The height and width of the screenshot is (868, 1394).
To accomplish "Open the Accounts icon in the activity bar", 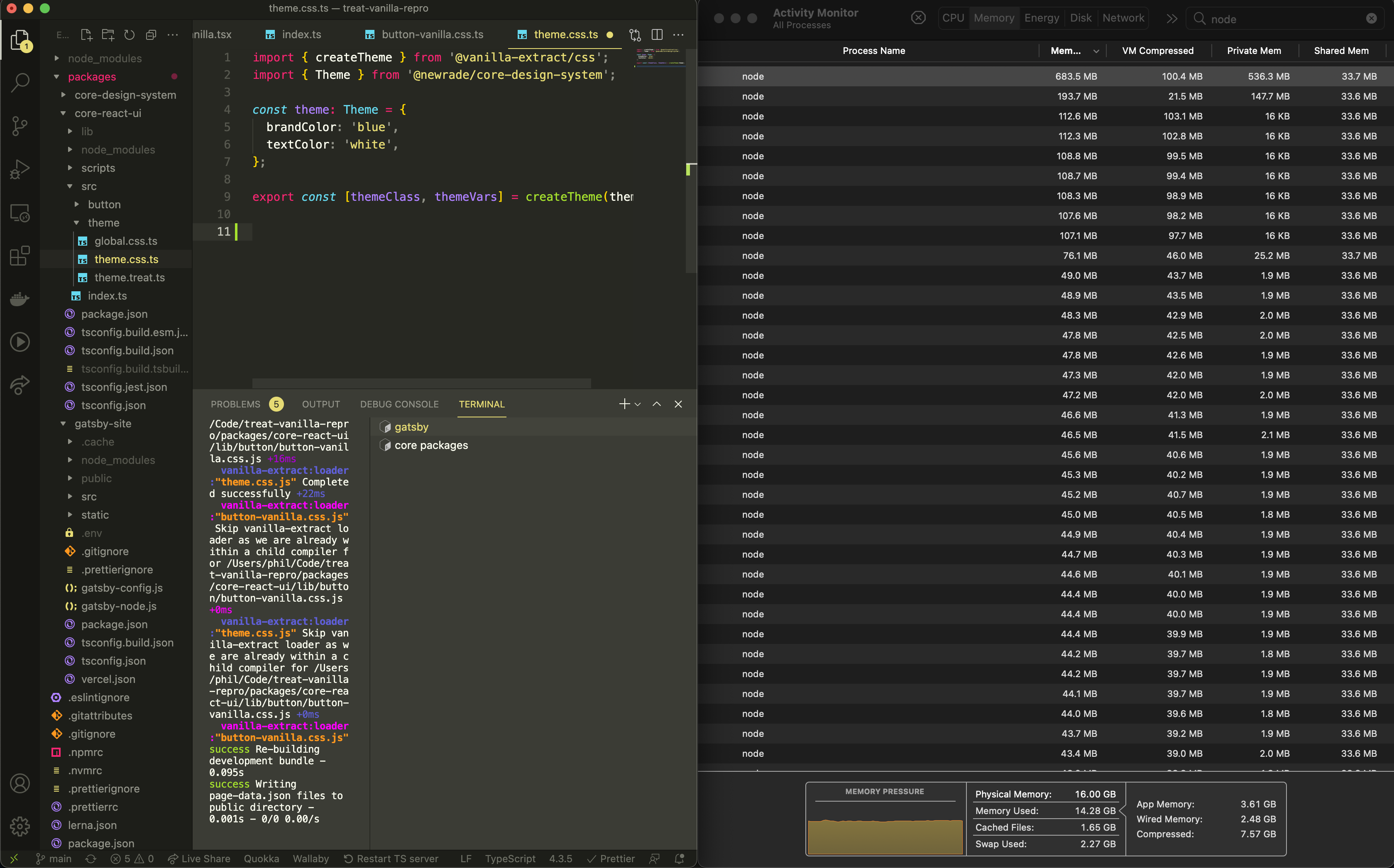I will (20, 783).
